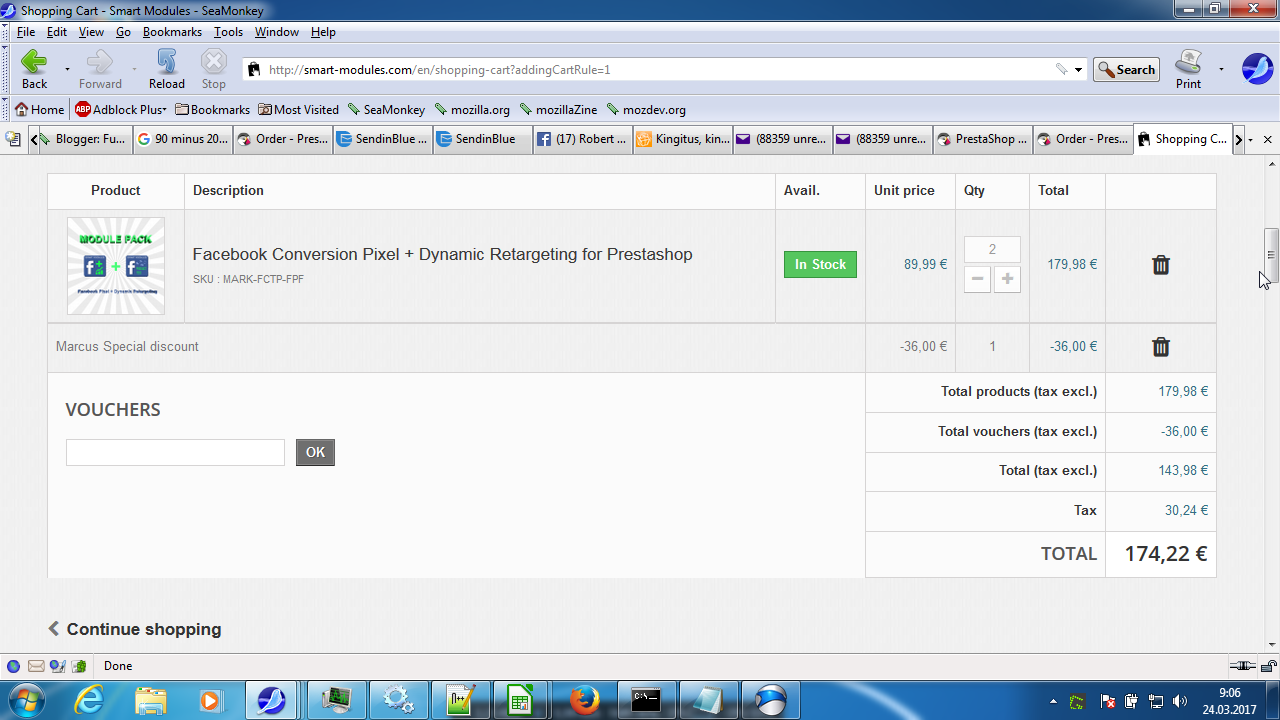Switch to the PrestaShop tab
This screenshot has width=1280, height=720.
982,139
